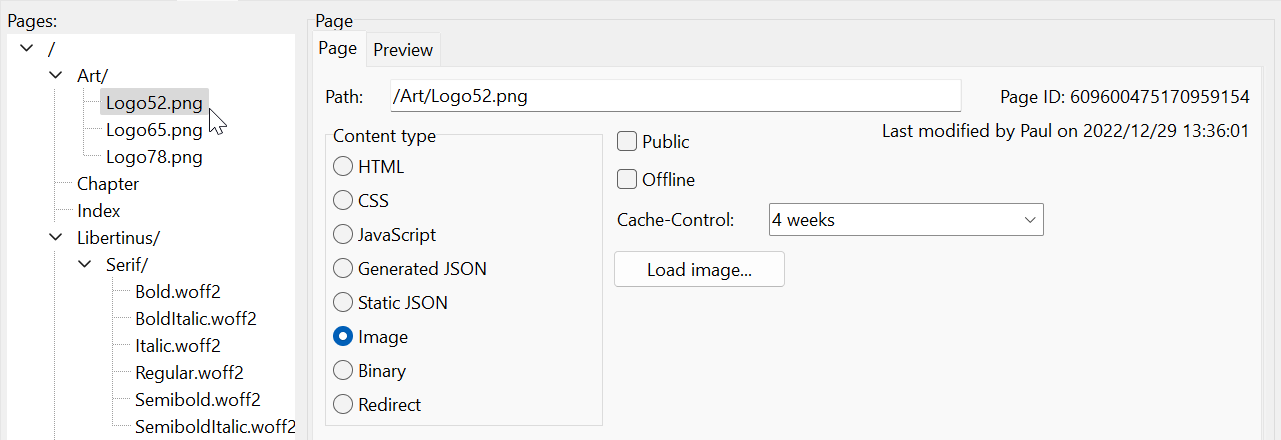
Task: Switch to the Page tab
Action: [x=338, y=49]
